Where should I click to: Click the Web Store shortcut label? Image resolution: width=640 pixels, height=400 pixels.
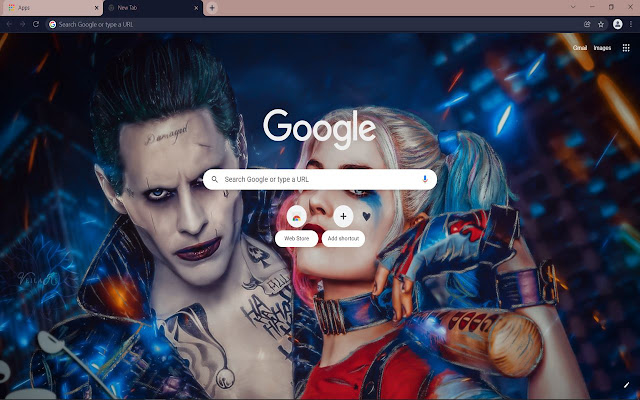point(296,238)
